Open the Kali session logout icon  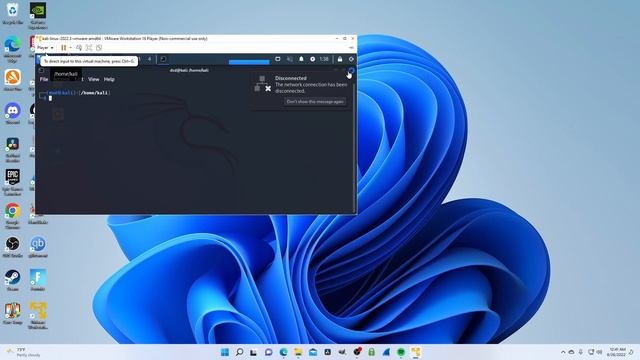351,59
